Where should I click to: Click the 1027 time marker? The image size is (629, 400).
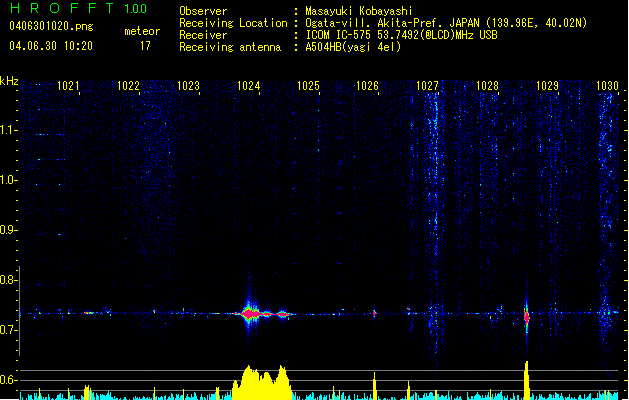[x=428, y=86]
